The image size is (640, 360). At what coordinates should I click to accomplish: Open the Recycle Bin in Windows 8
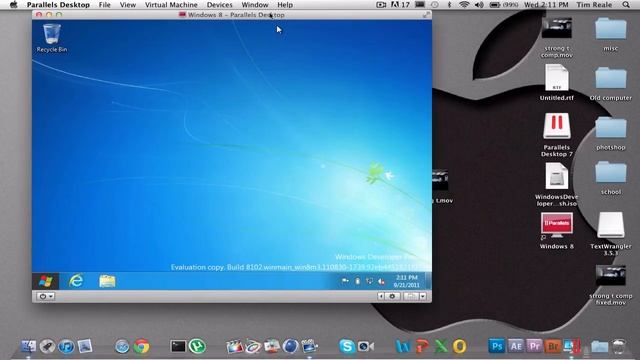pos(52,38)
